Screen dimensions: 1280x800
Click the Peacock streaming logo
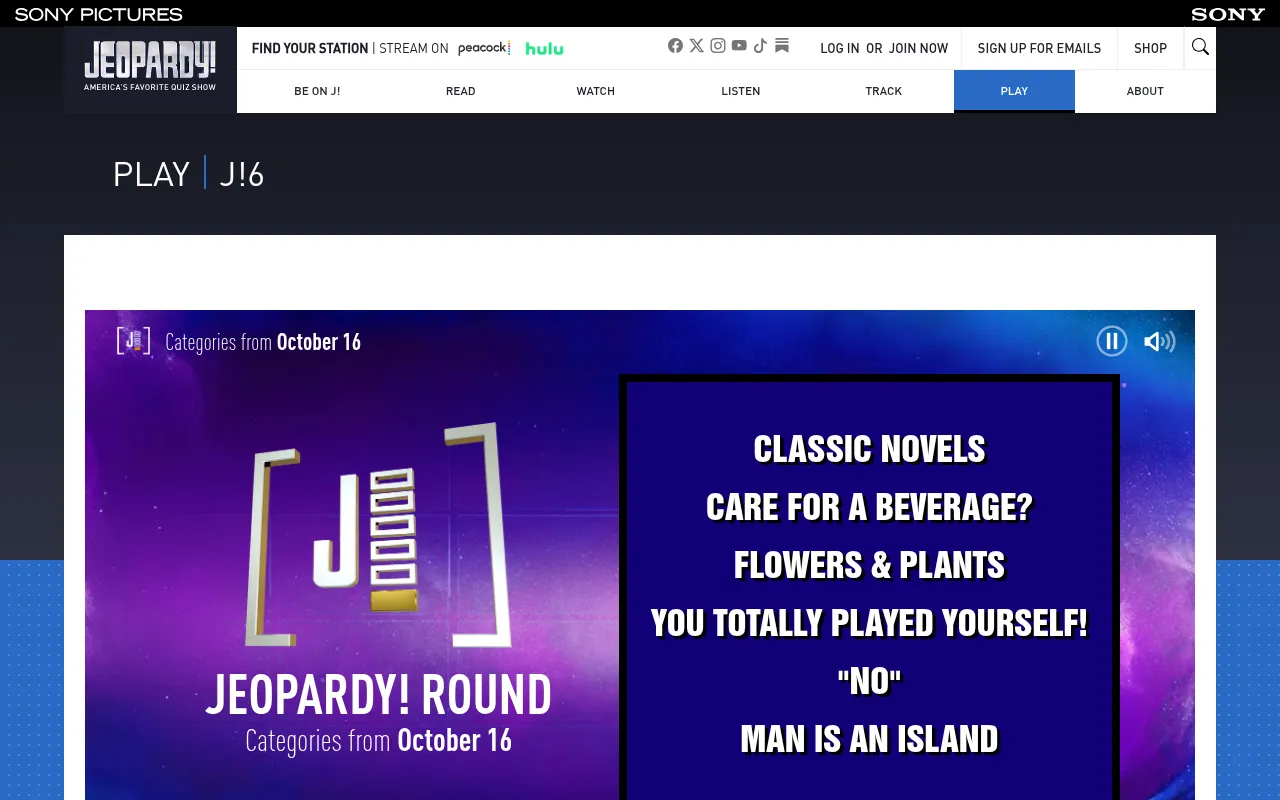484,48
